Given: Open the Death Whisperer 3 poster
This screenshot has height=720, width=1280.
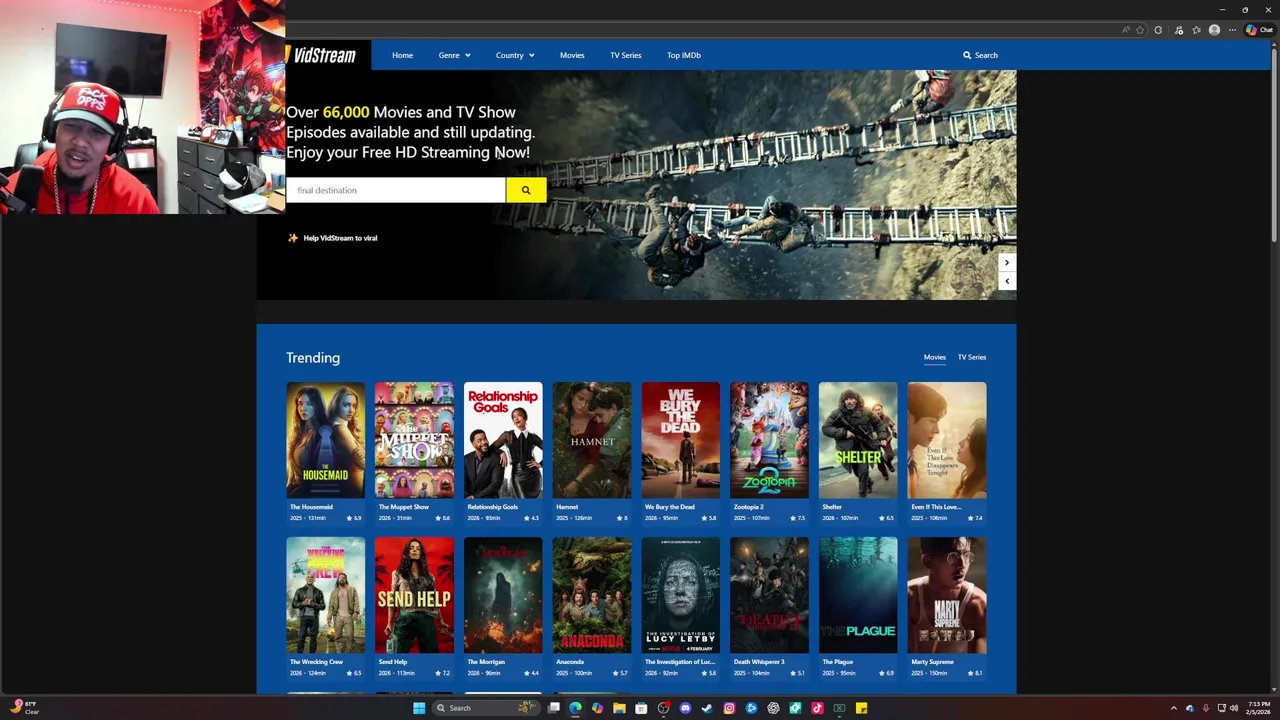Looking at the screenshot, I should 769,595.
